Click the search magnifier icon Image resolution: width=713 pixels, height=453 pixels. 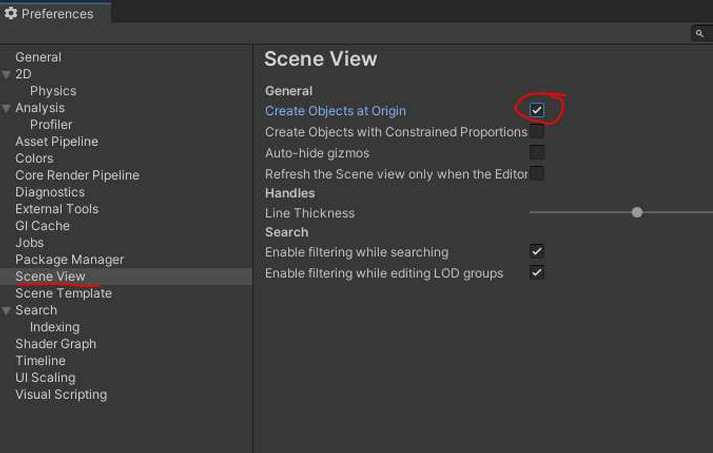pos(700,33)
